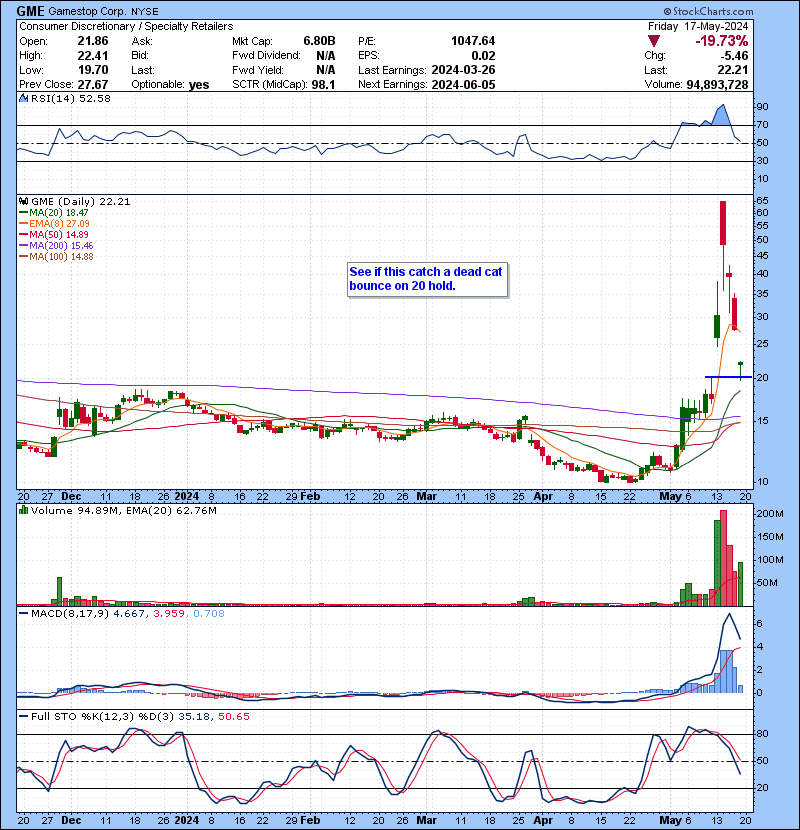Click the tallest red volume bar near 200M
This screenshot has height=830, width=800.
(723, 558)
